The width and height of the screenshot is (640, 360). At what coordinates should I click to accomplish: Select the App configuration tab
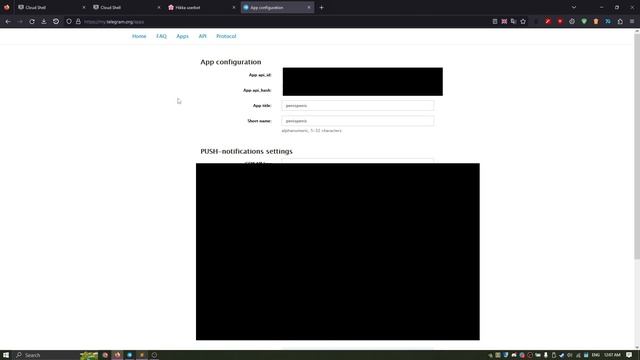point(277,7)
